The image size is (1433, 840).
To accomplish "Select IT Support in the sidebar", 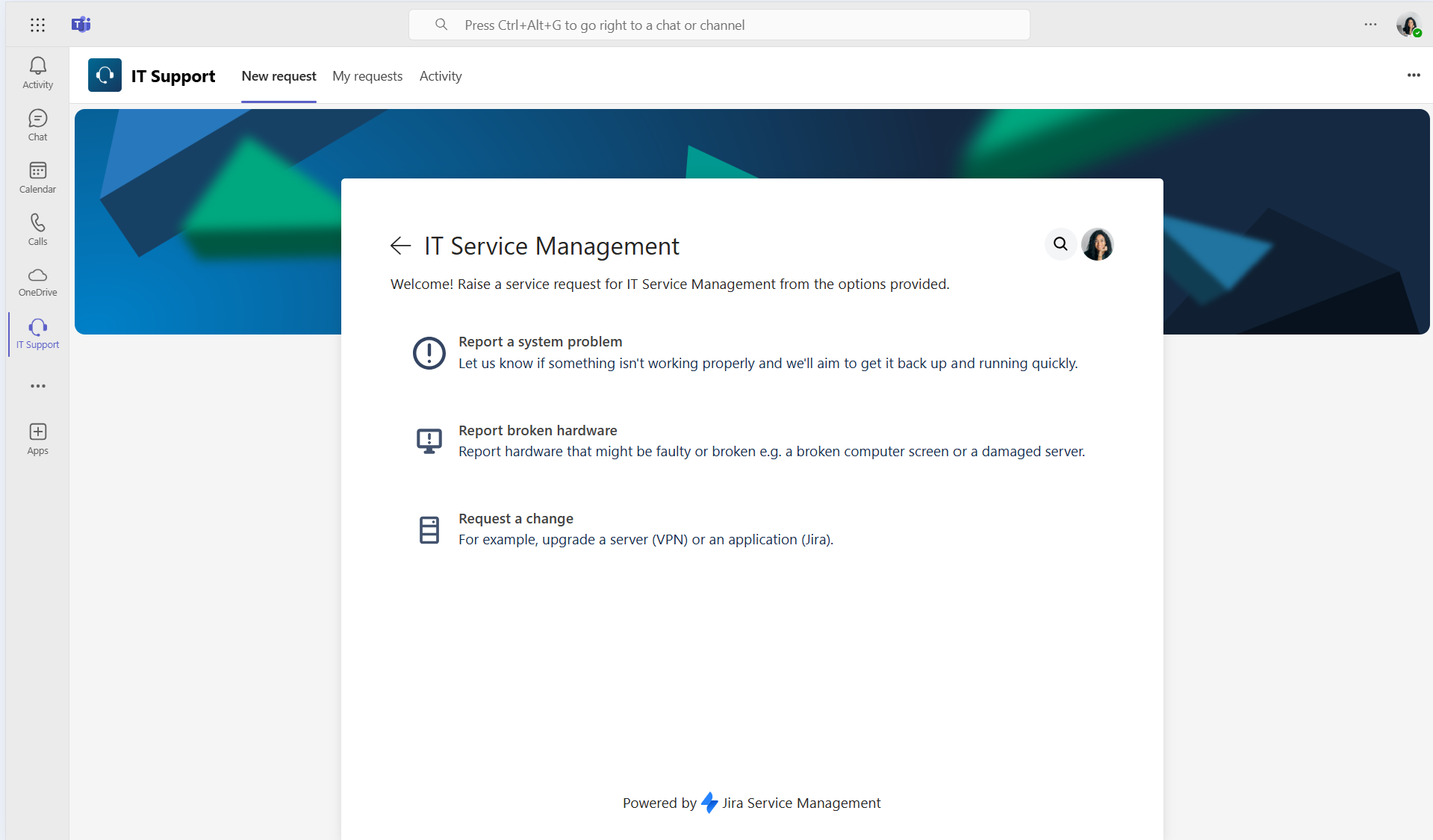I will [x=37, y=334].
